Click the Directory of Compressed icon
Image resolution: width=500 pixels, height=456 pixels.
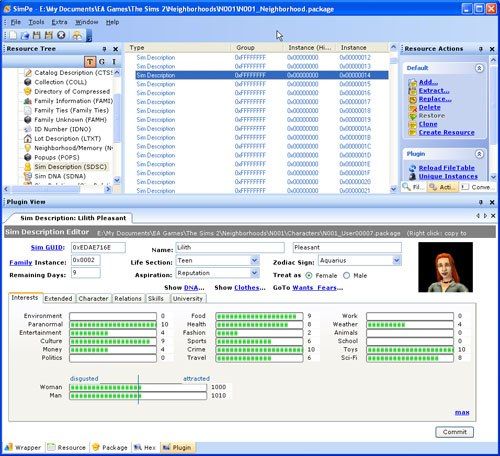click(x=28, y=91)
